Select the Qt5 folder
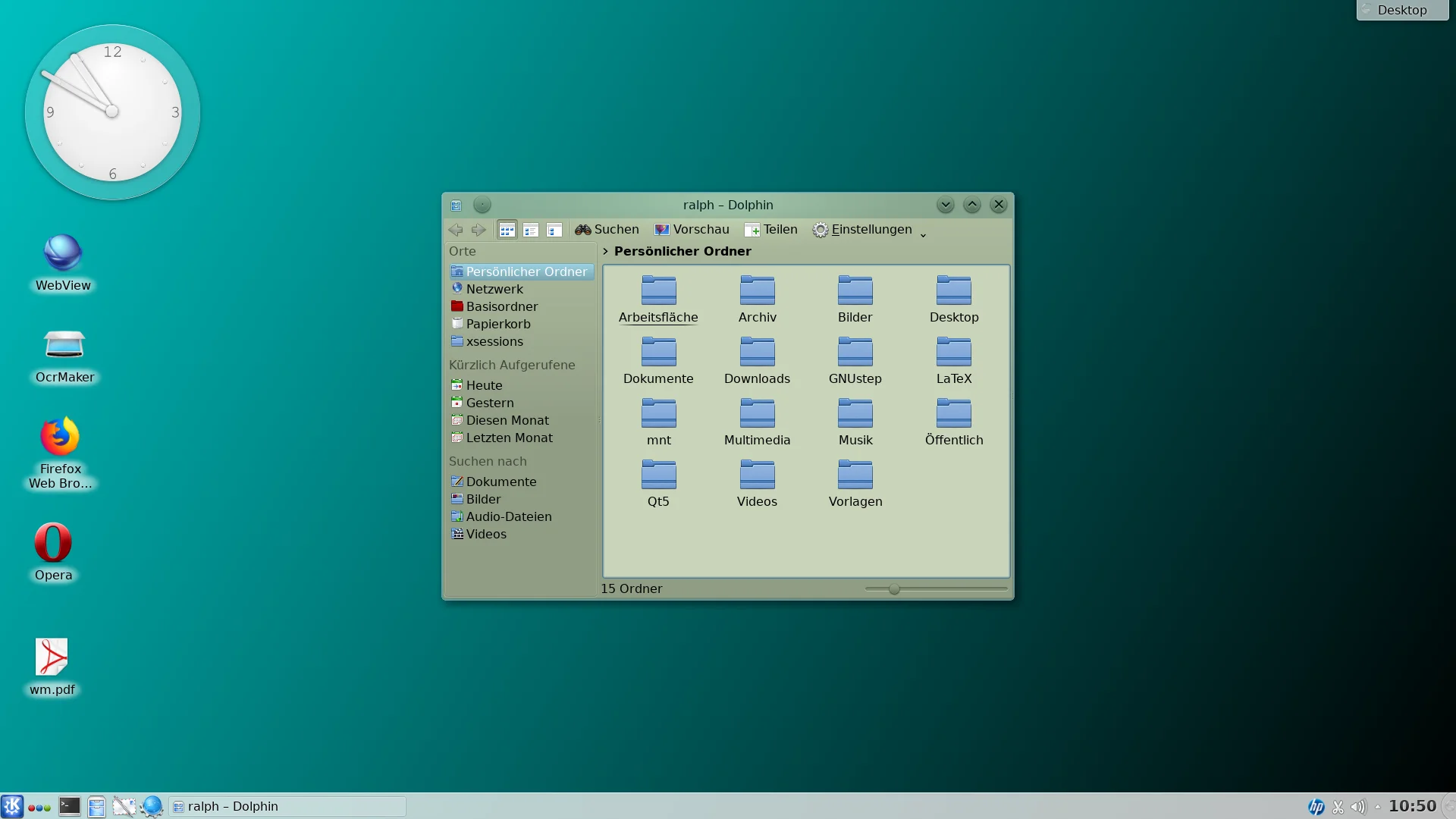This screenshot has width=1456, height=819. 658,484
